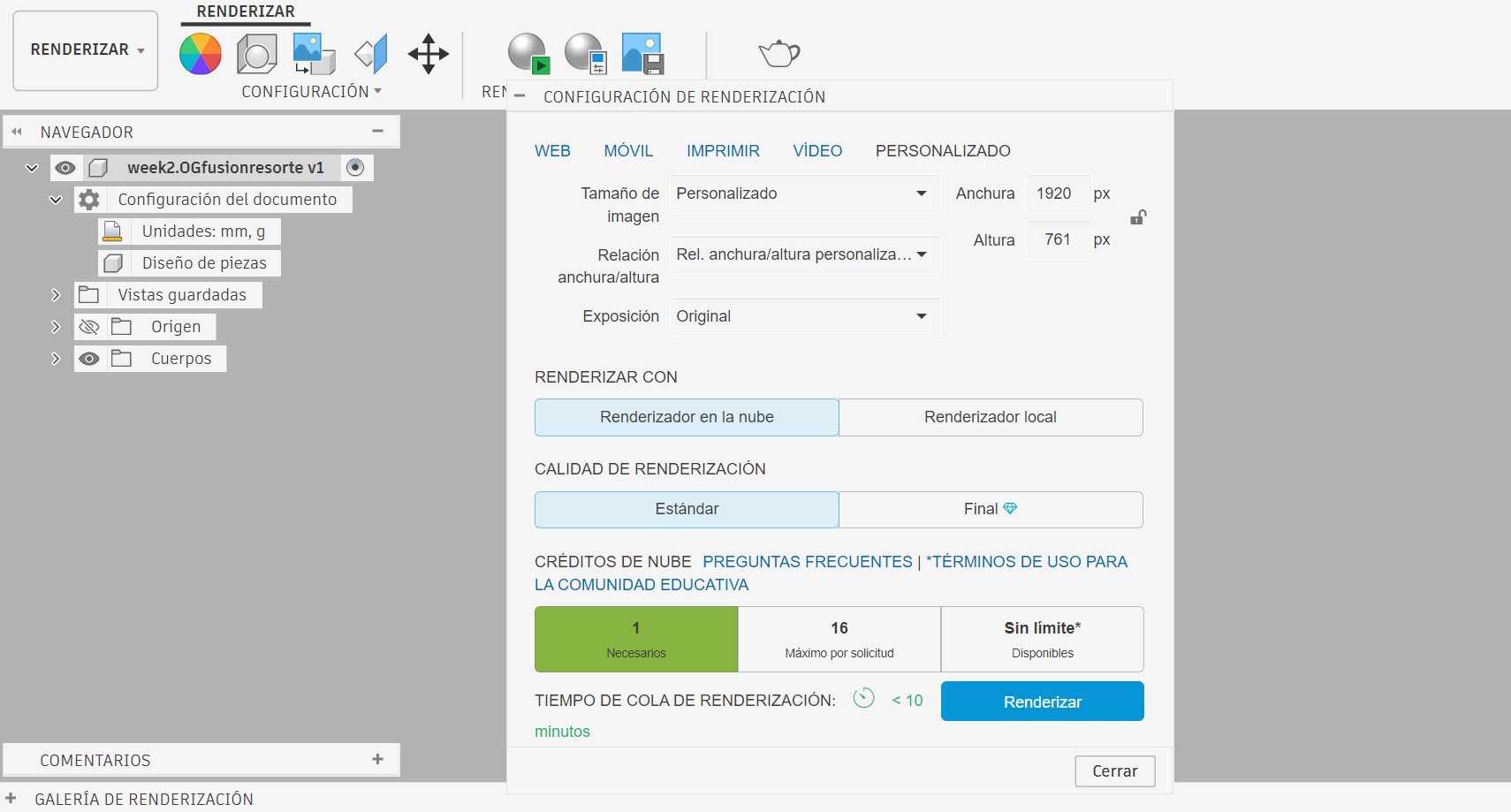Collapse the Navegador panel with double arrows
1511x812 pixels.
coord(17,132)
